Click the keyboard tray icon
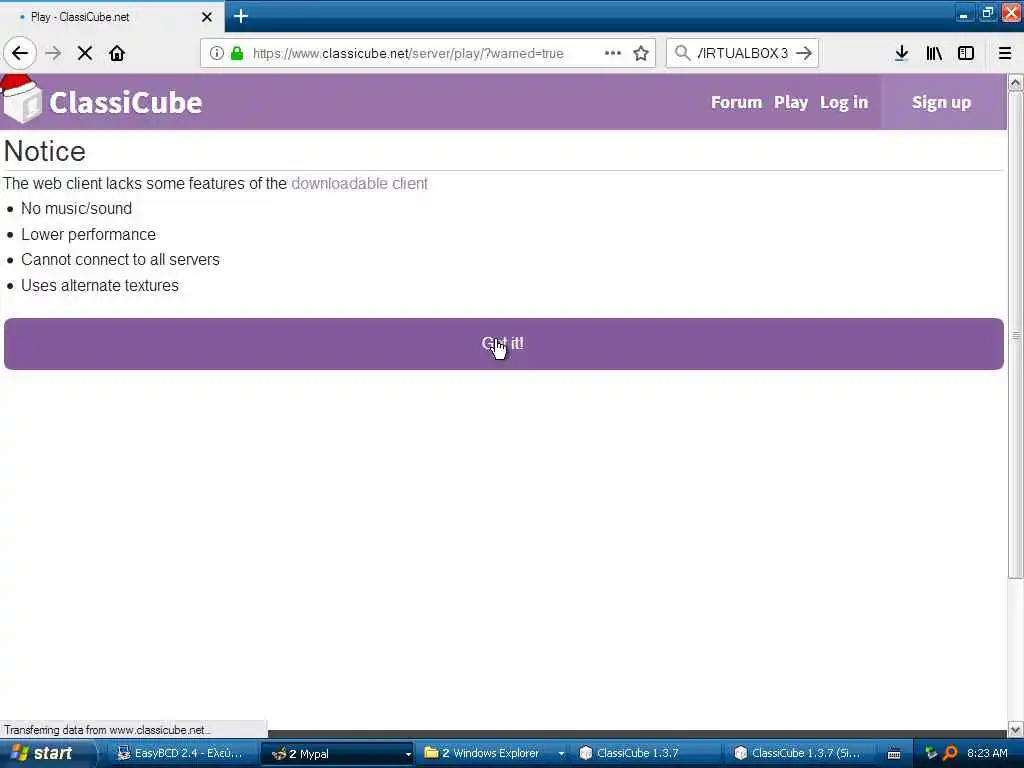1024x768 pixels. point(893,754)
